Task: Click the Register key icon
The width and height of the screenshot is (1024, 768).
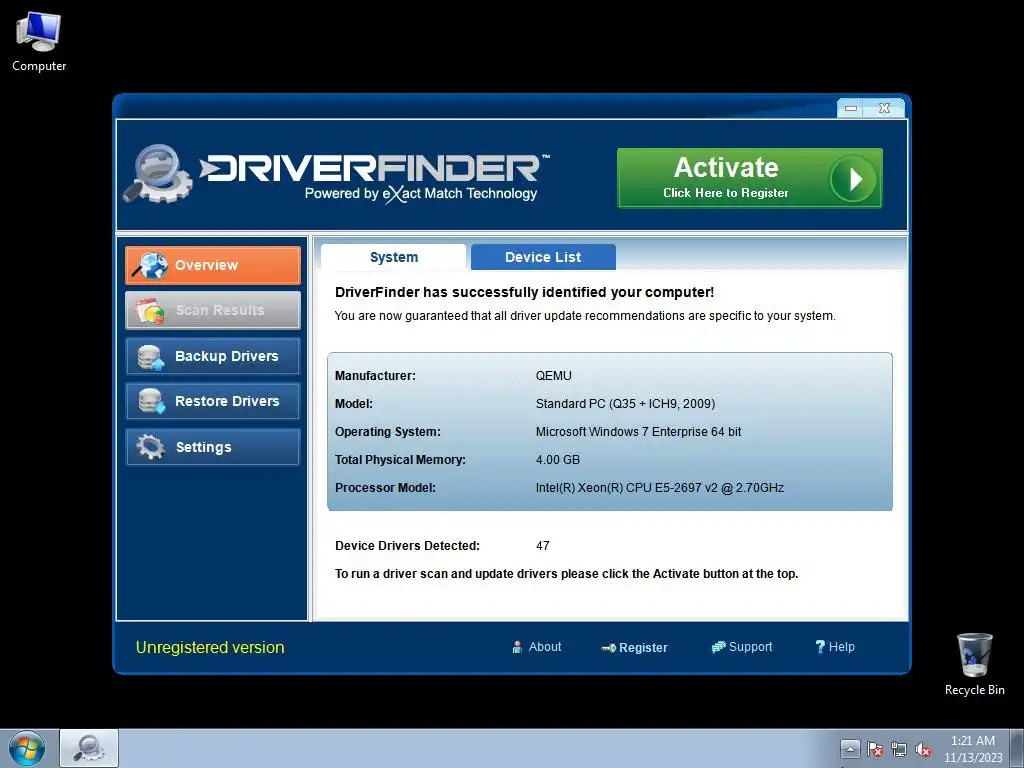Action: click(608, 648)
